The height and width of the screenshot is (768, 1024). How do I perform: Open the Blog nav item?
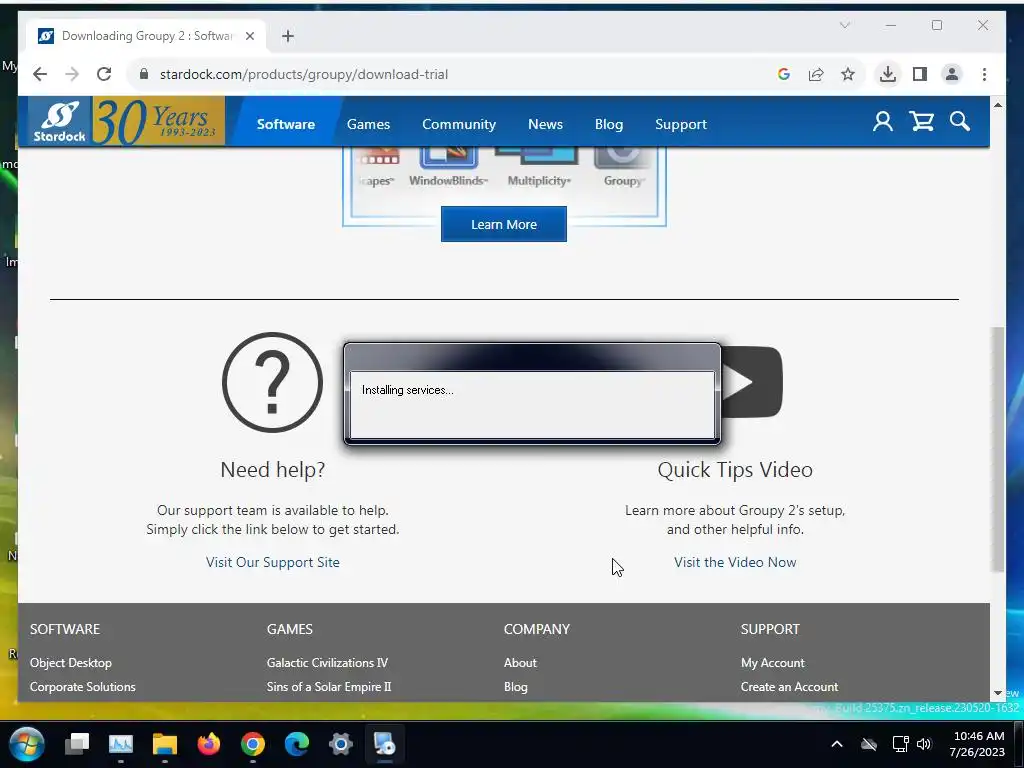(609, 124)
